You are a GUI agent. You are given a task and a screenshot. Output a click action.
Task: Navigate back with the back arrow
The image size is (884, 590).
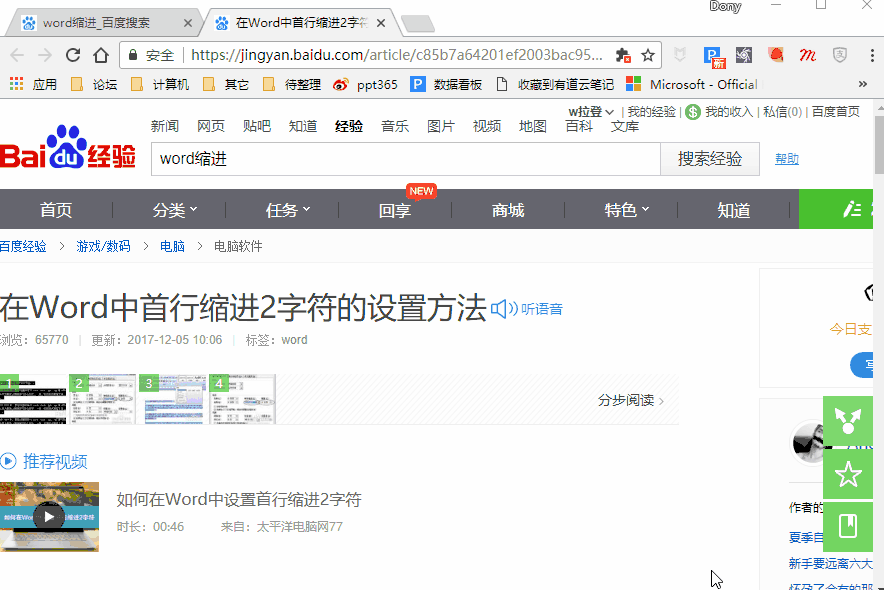pyautogui.click(x=17, y=55)
